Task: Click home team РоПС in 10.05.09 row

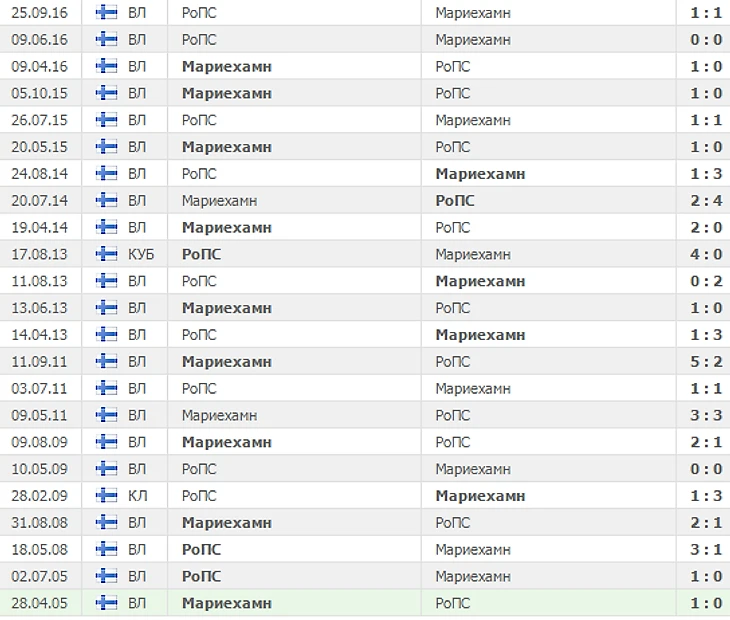Action: tap(199, 469)
